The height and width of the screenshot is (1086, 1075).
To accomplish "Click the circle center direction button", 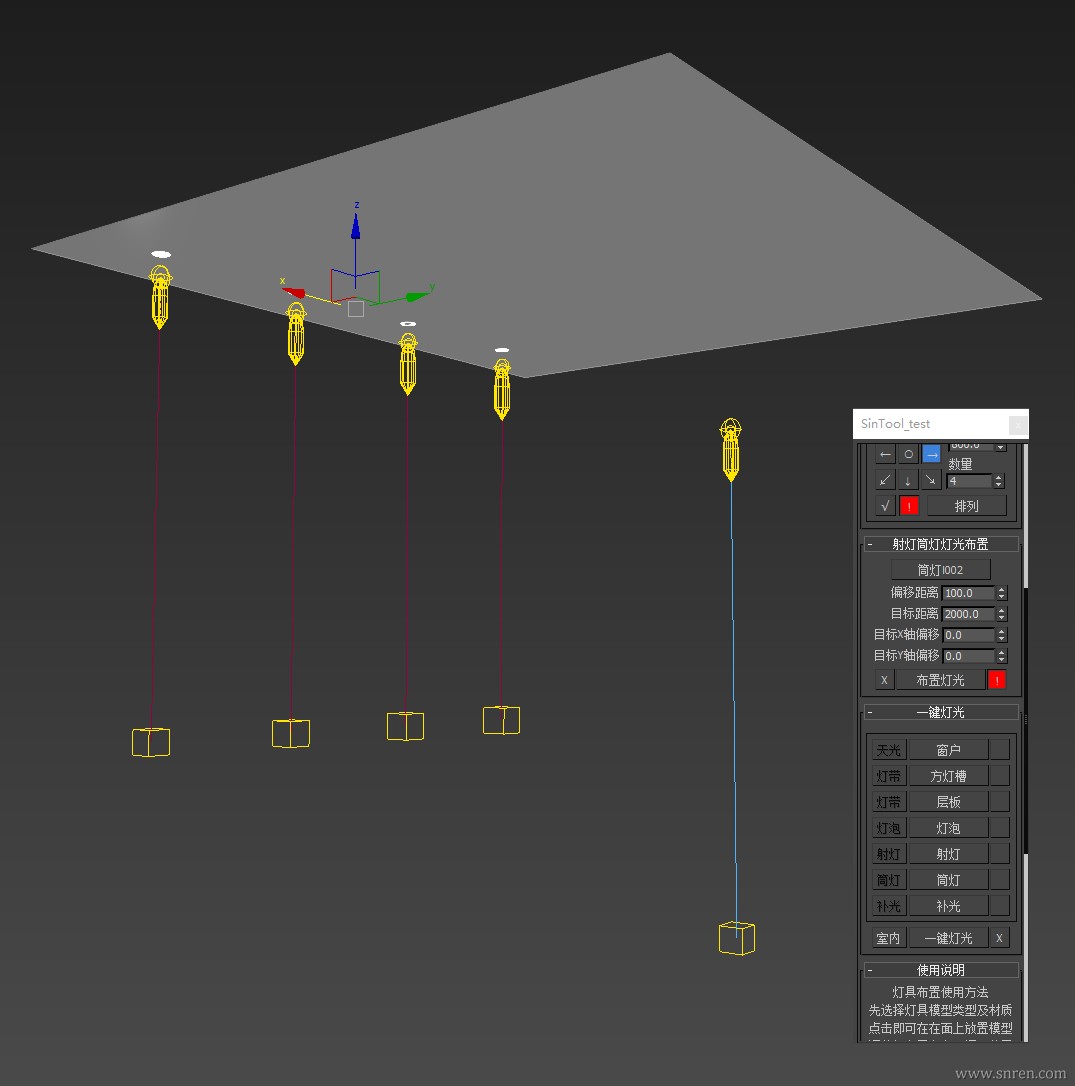I will click(908, 454).
